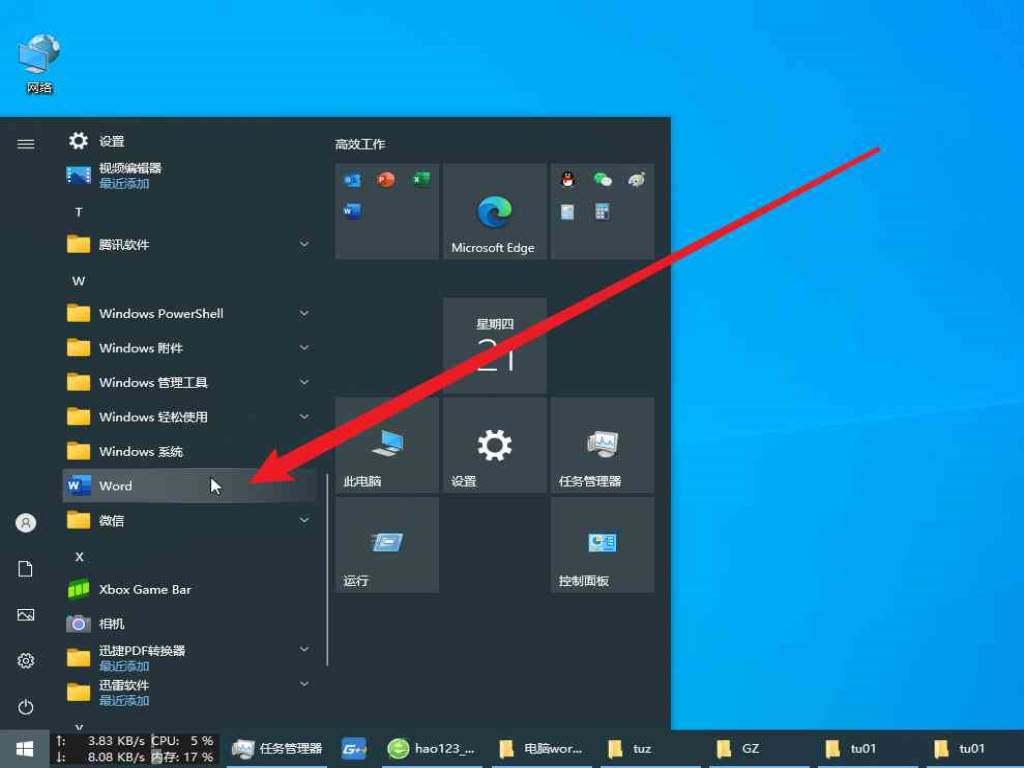Open the blue G+ taskbar icon
Image resolution: width=1024 pixels, height=768 pixels.
pos(355,749)
